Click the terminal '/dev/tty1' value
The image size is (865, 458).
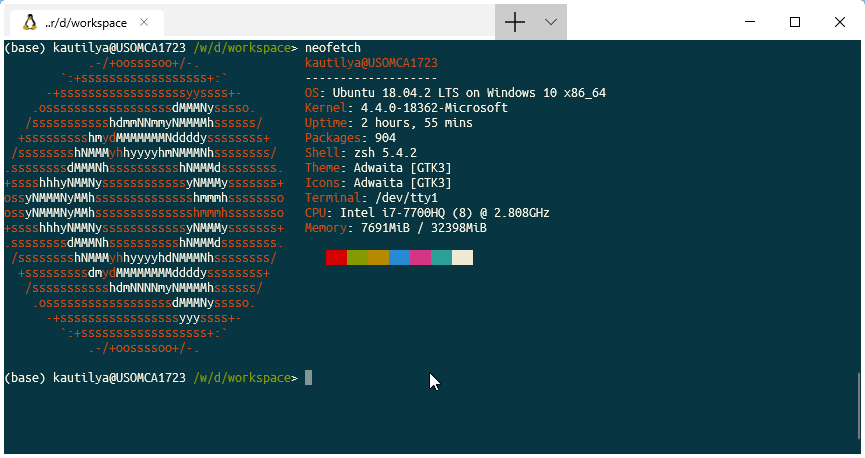[x=406, y=198]
